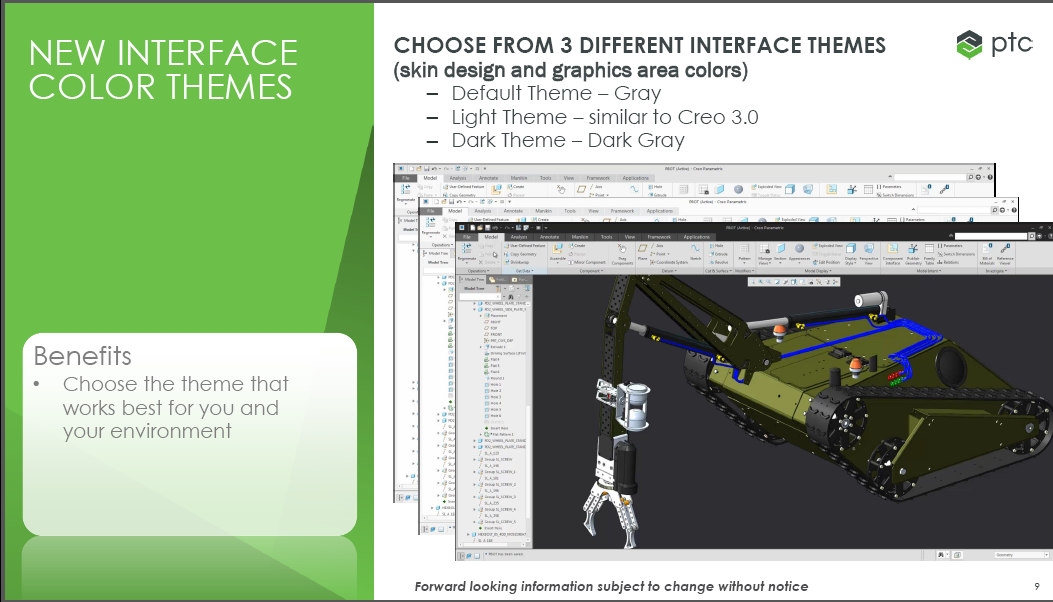Screen dimensions: 1053x602
Task: Open Applications tab in gray theme window
Action: 635,178
